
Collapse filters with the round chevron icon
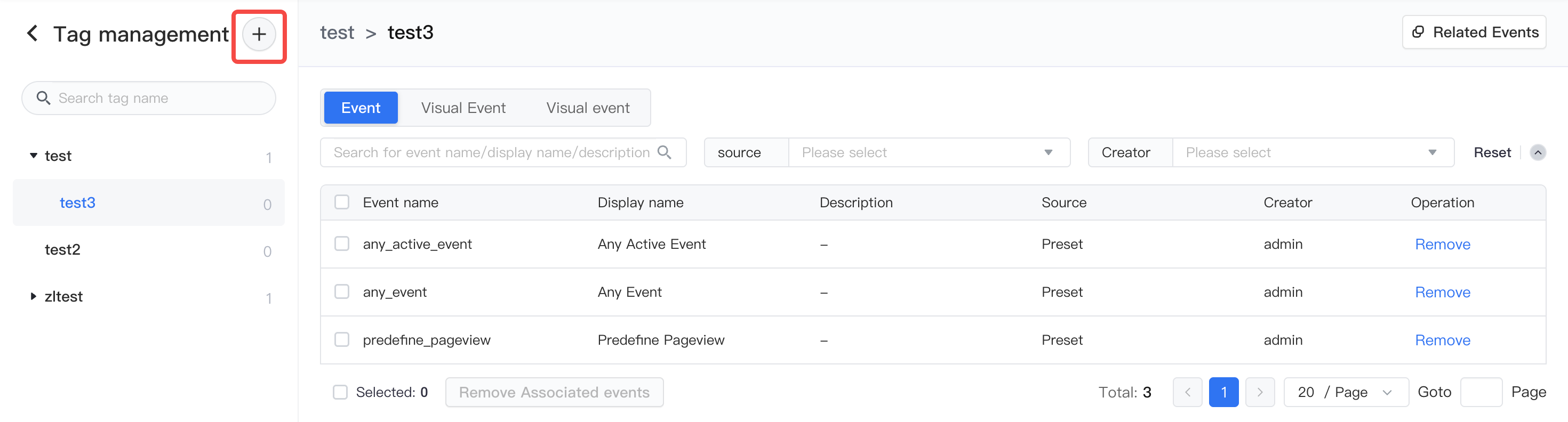point(1538,152)
